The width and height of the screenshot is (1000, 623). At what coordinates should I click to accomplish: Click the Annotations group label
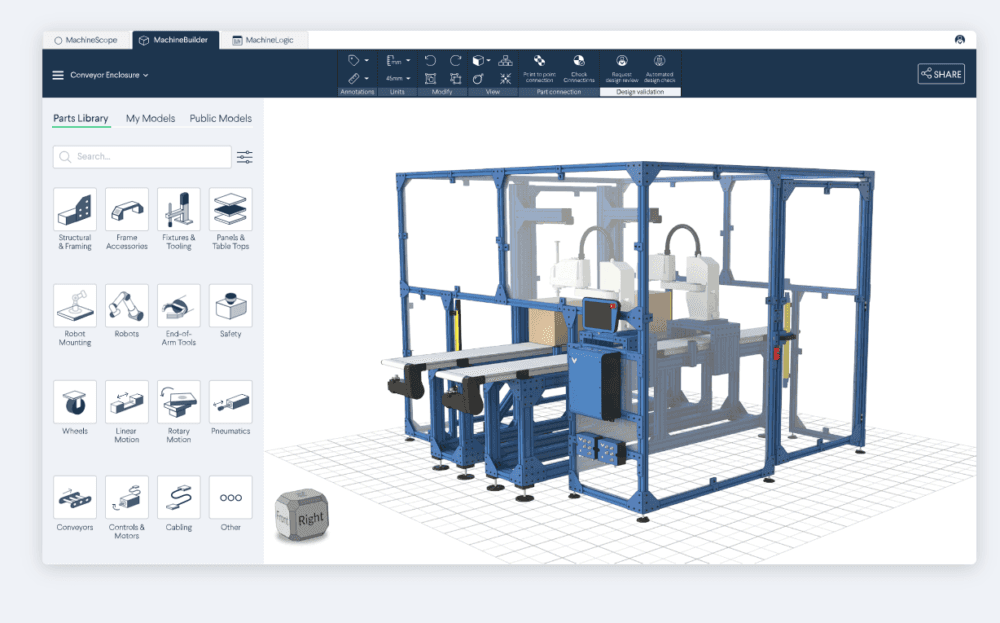click(x=357, y=92)
